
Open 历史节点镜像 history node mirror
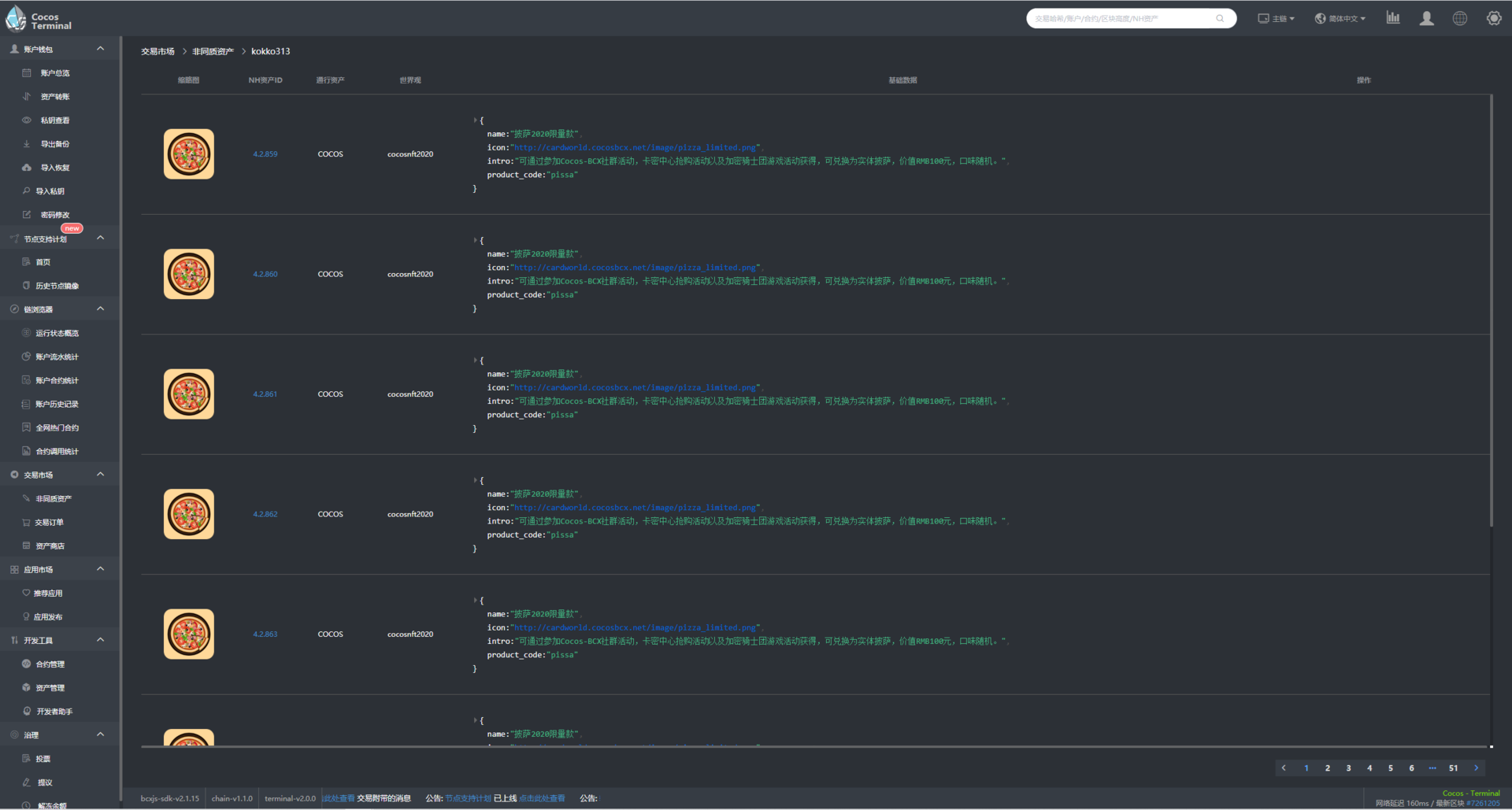(x=57, y=286)
